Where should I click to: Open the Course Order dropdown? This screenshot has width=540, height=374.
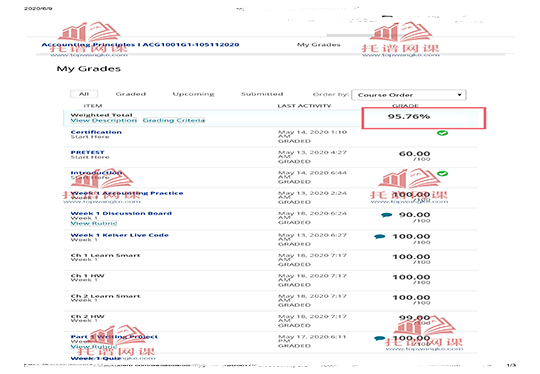[408, 95]
